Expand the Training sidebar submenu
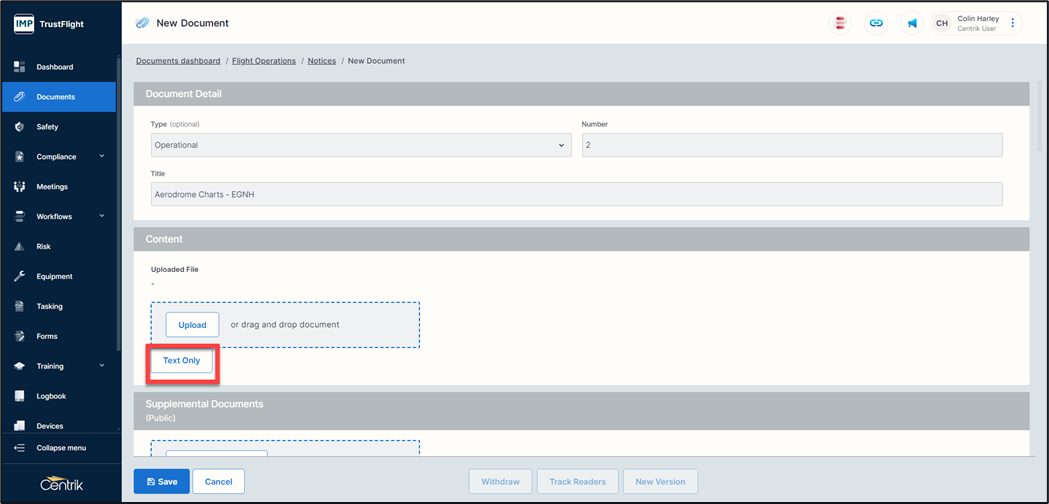1049x504 pixels. click(102, 366)
